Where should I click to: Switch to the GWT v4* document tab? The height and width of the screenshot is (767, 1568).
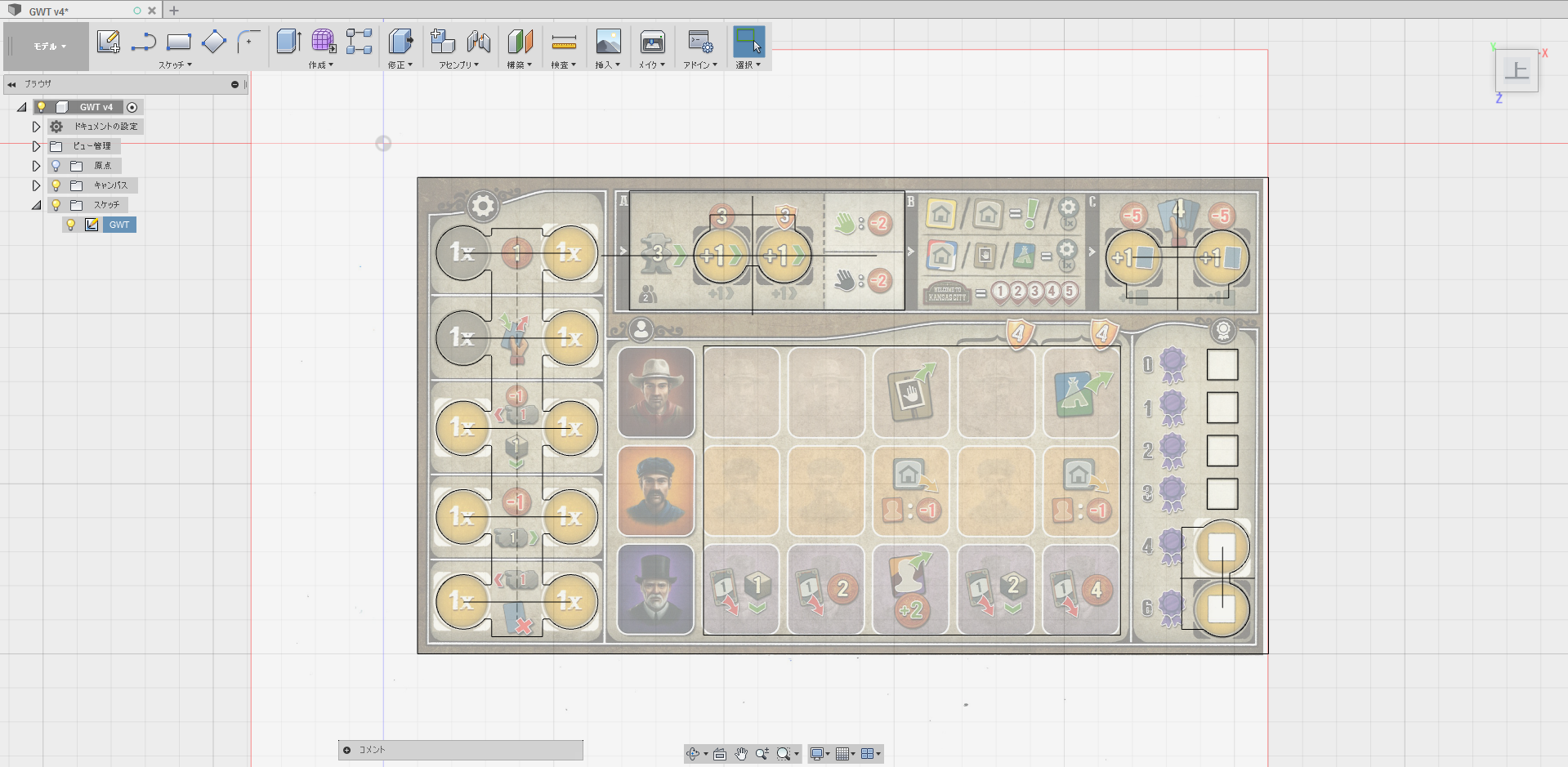(80, 11)
